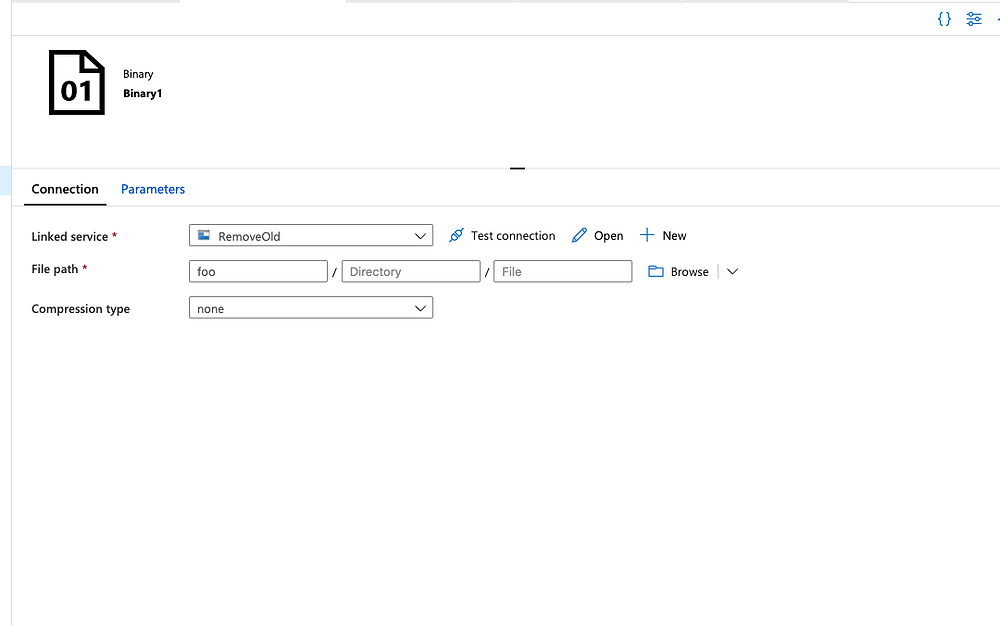
Task: Switch to the Parameters tab
Action: coord(153,189)
